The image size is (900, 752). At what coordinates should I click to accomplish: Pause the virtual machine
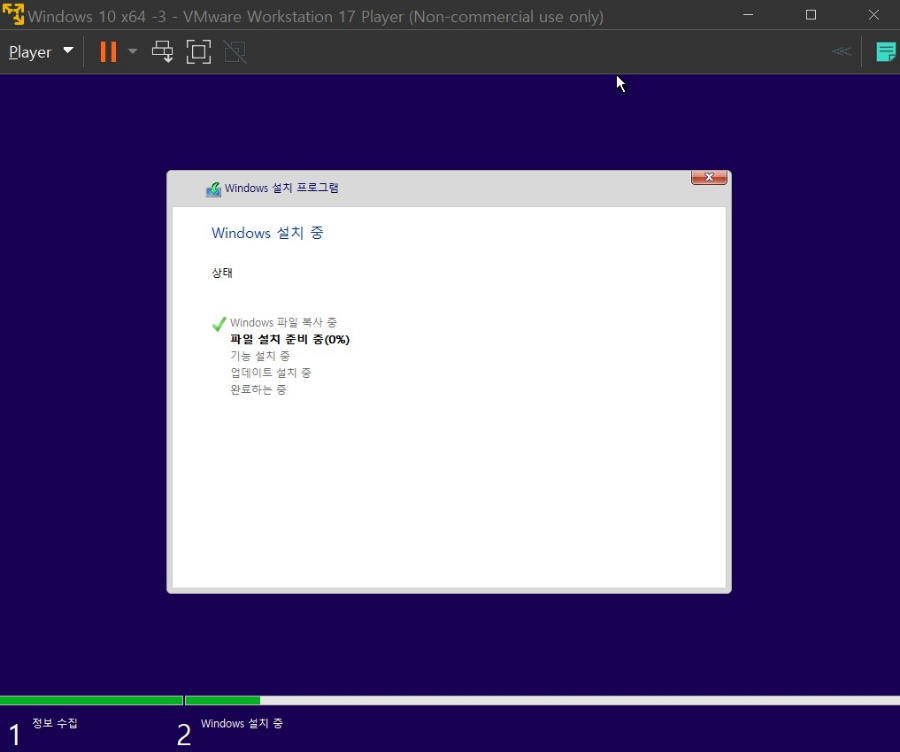[108, 52]
